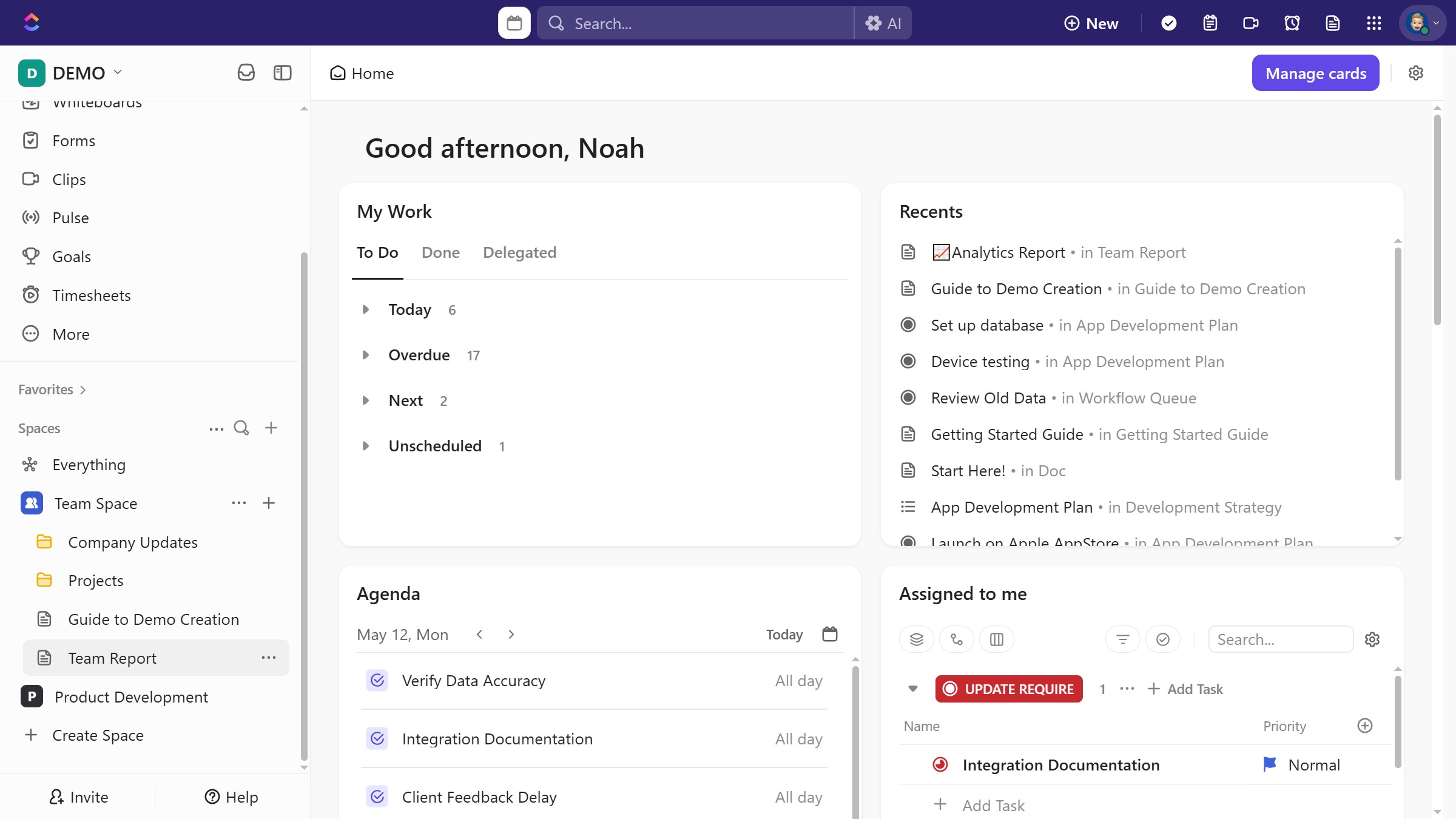Collapse the sidebar with the panel icon

[x=282, y=73]
